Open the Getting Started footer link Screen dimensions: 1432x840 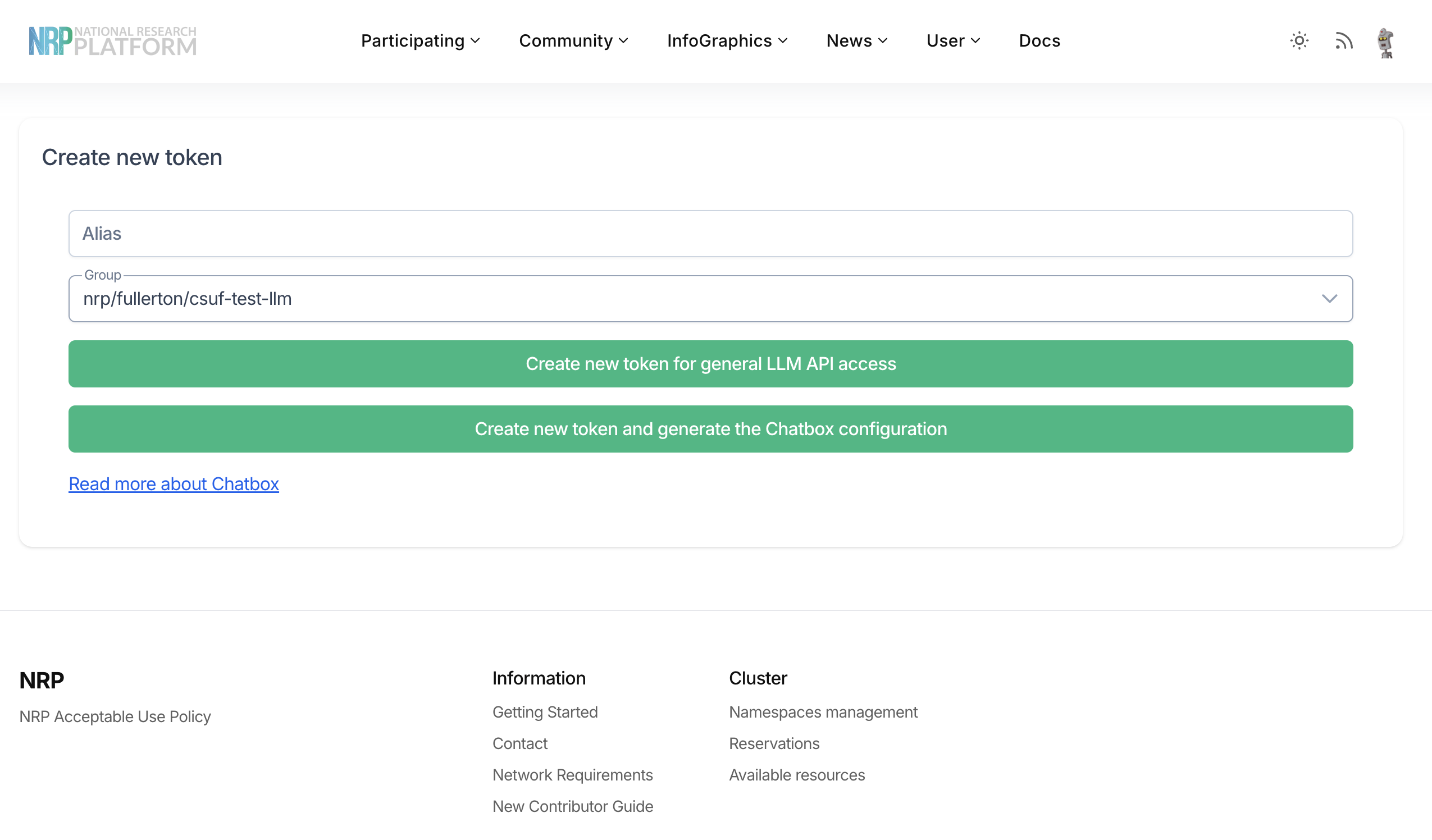click(545, 711)
